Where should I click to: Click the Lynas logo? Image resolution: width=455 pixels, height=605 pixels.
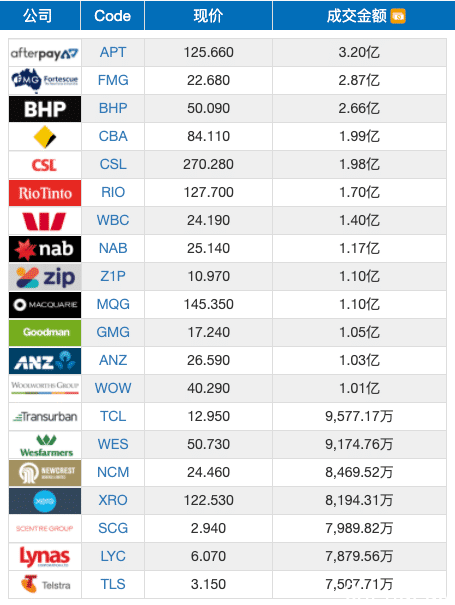point(45,557)
